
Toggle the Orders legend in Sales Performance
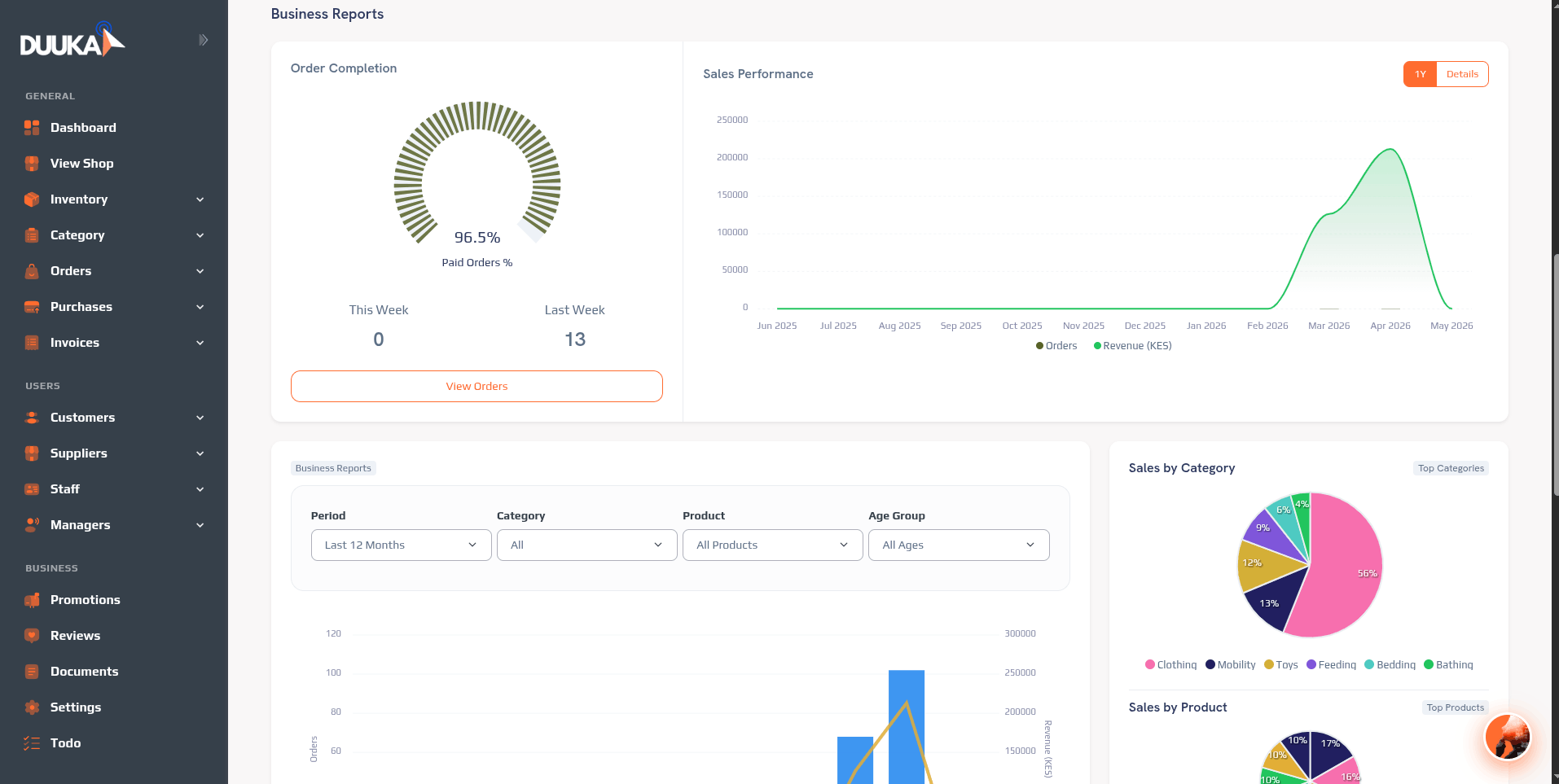(1056, 346)
